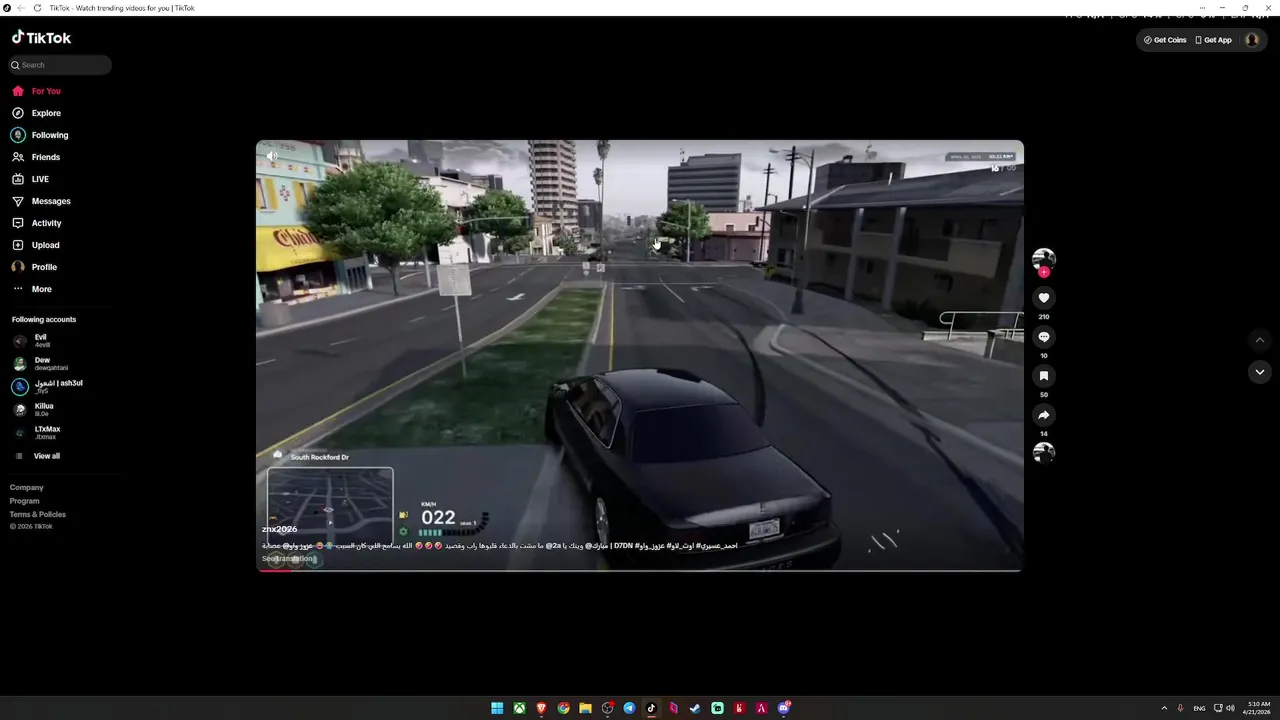Click the Get App button
Screen dimensions: 1280x720
(1214, 40)
